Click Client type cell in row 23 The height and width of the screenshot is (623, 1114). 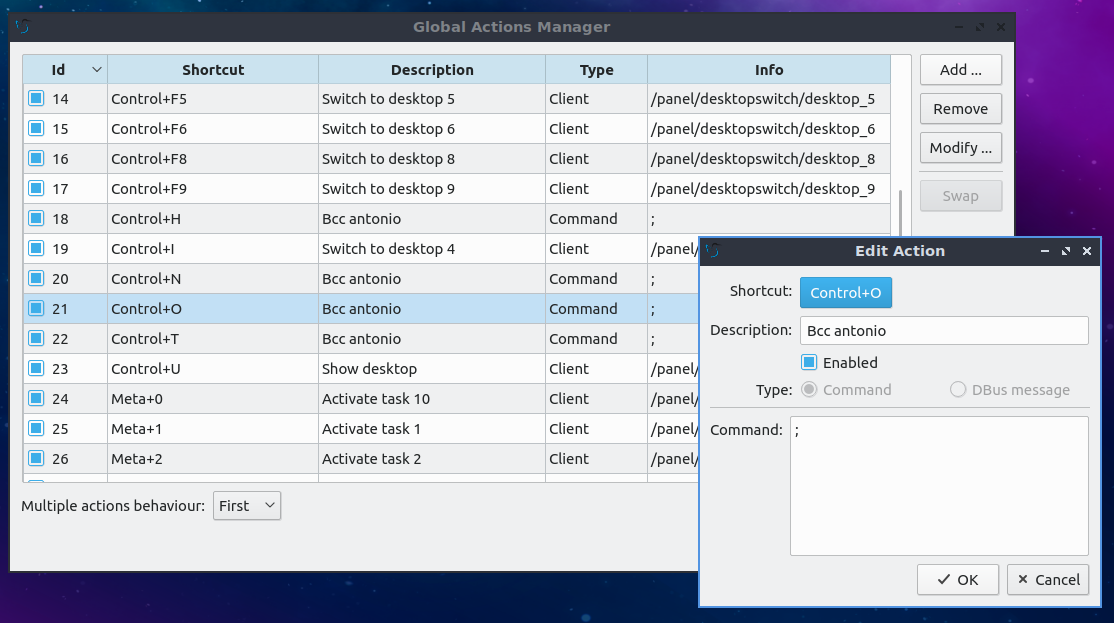[596, 369]
